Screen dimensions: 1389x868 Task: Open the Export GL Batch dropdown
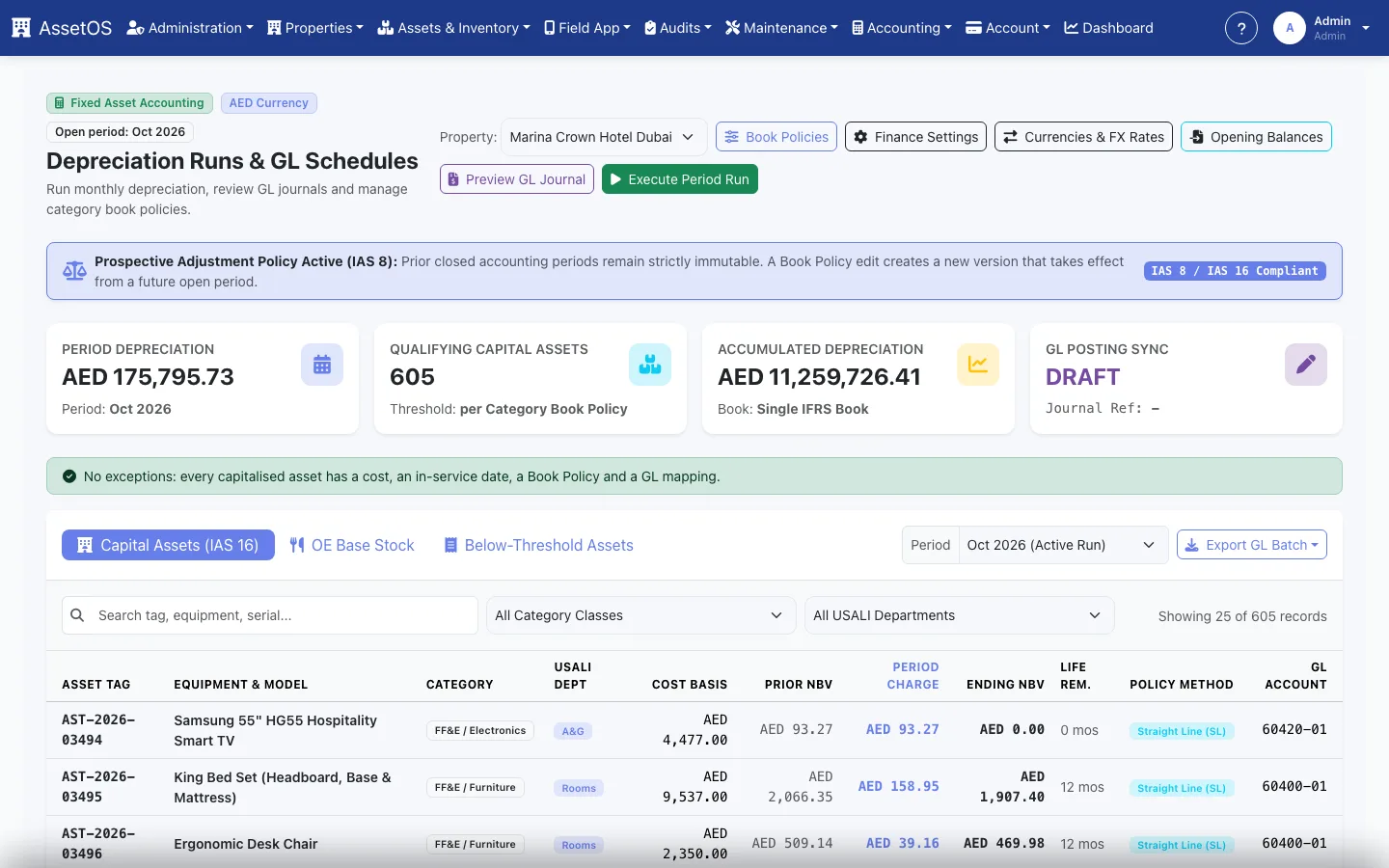click(x=1252, y=545)
